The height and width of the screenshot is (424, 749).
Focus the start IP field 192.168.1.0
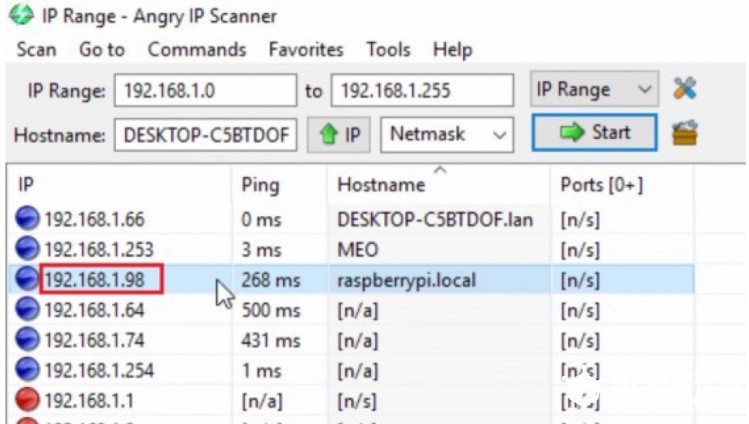tap(205, 90)
